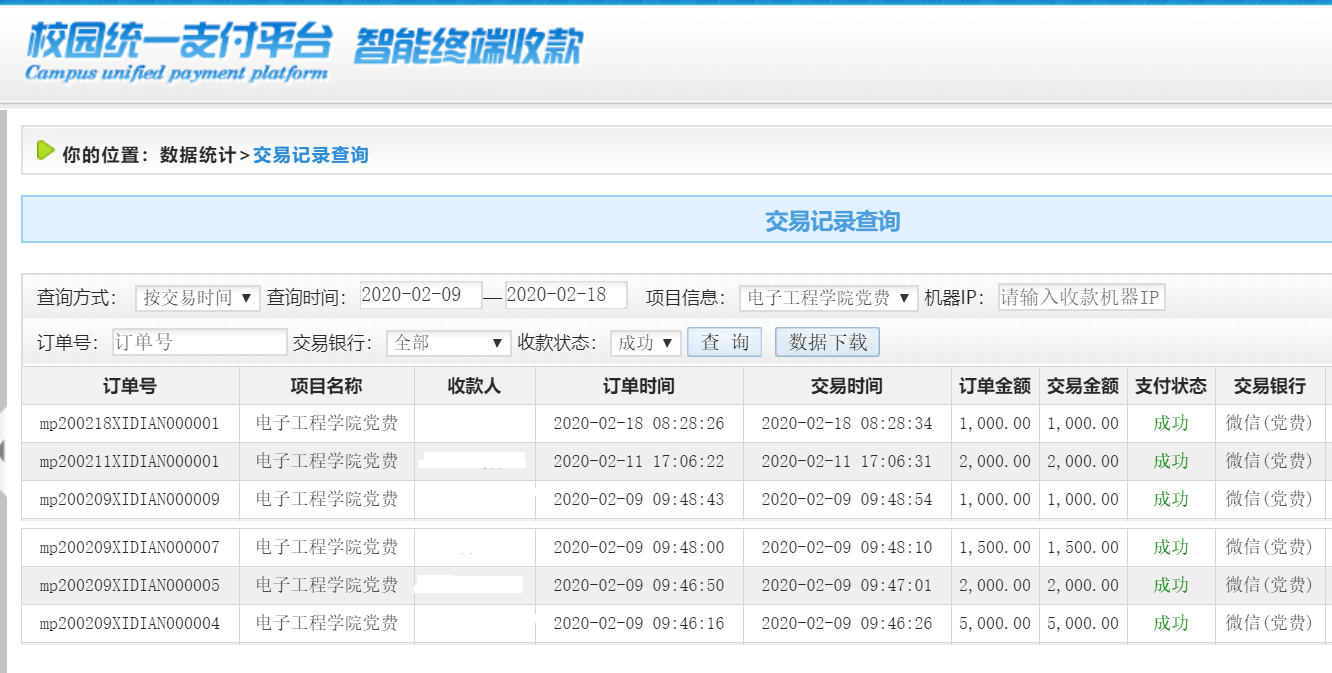This screenshot has height=673, width=1332.
Task: Click the 订单号 column header
Action: (x=130, y=386)
